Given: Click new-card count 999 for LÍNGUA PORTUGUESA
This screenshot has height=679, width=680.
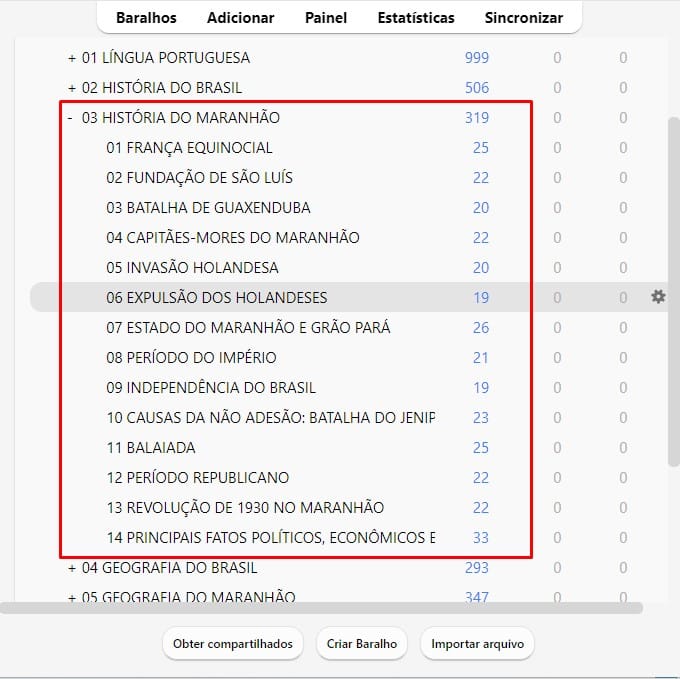Looking at the screenshot, I should [x=477, y=58].
